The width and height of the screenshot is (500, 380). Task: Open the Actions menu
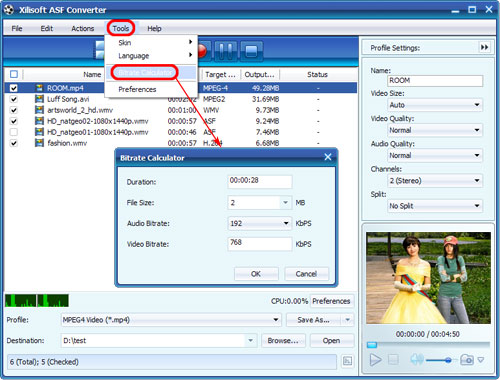[83, 28]
